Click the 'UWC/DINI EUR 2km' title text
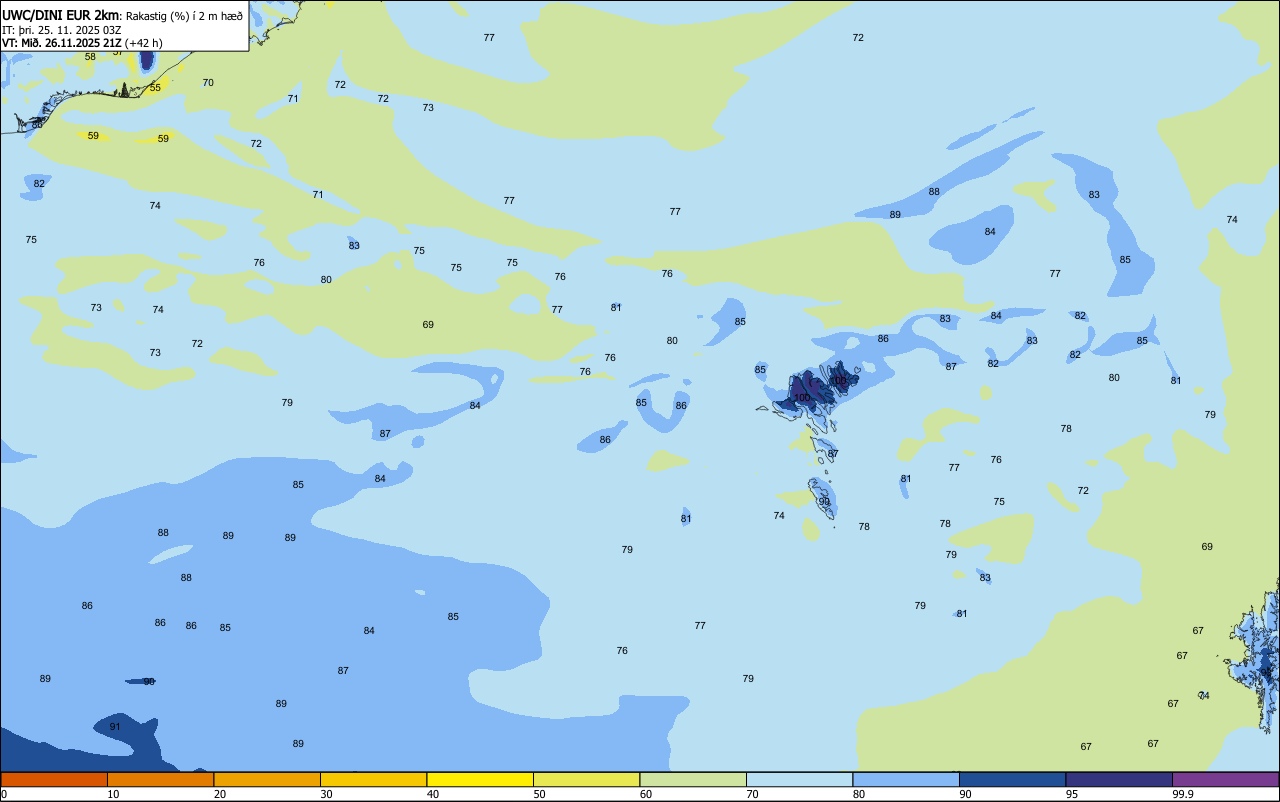 [61, 15]
